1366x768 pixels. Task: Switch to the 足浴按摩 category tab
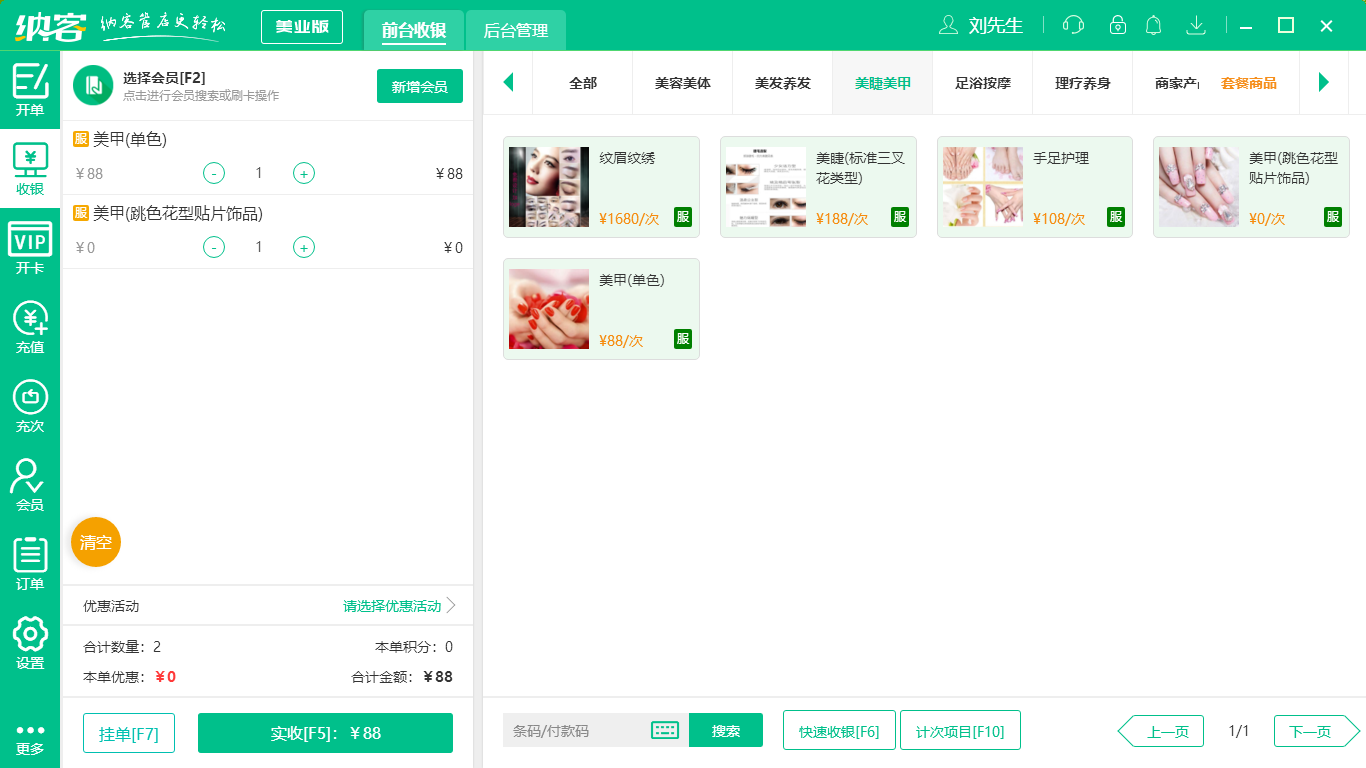(x=982, y=83)
